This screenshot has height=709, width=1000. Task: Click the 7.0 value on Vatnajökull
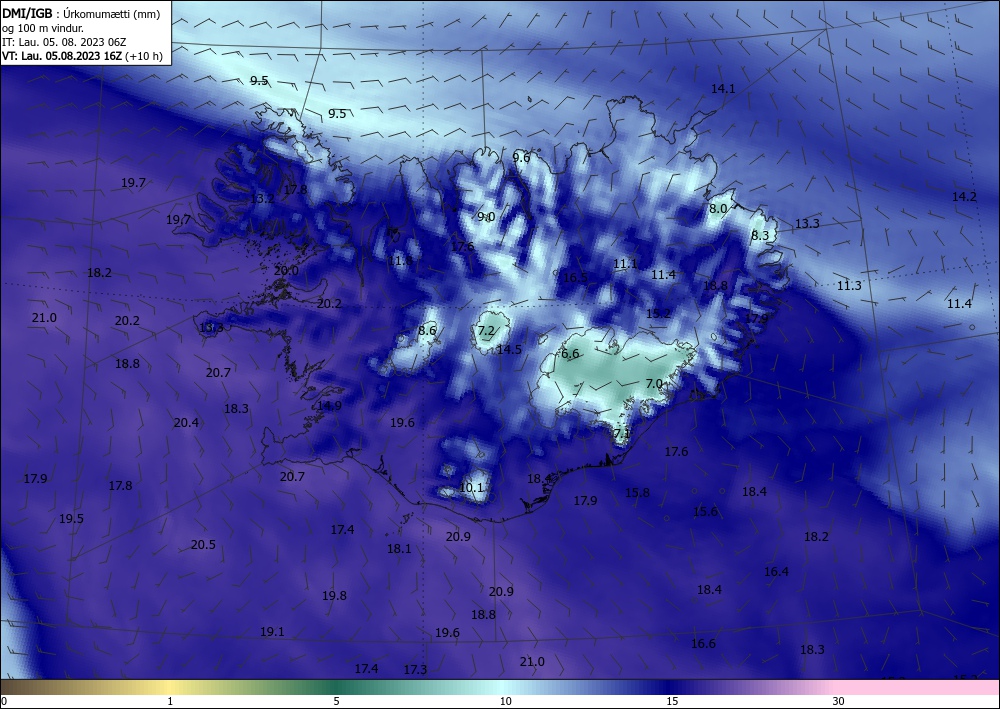(654, 384)
